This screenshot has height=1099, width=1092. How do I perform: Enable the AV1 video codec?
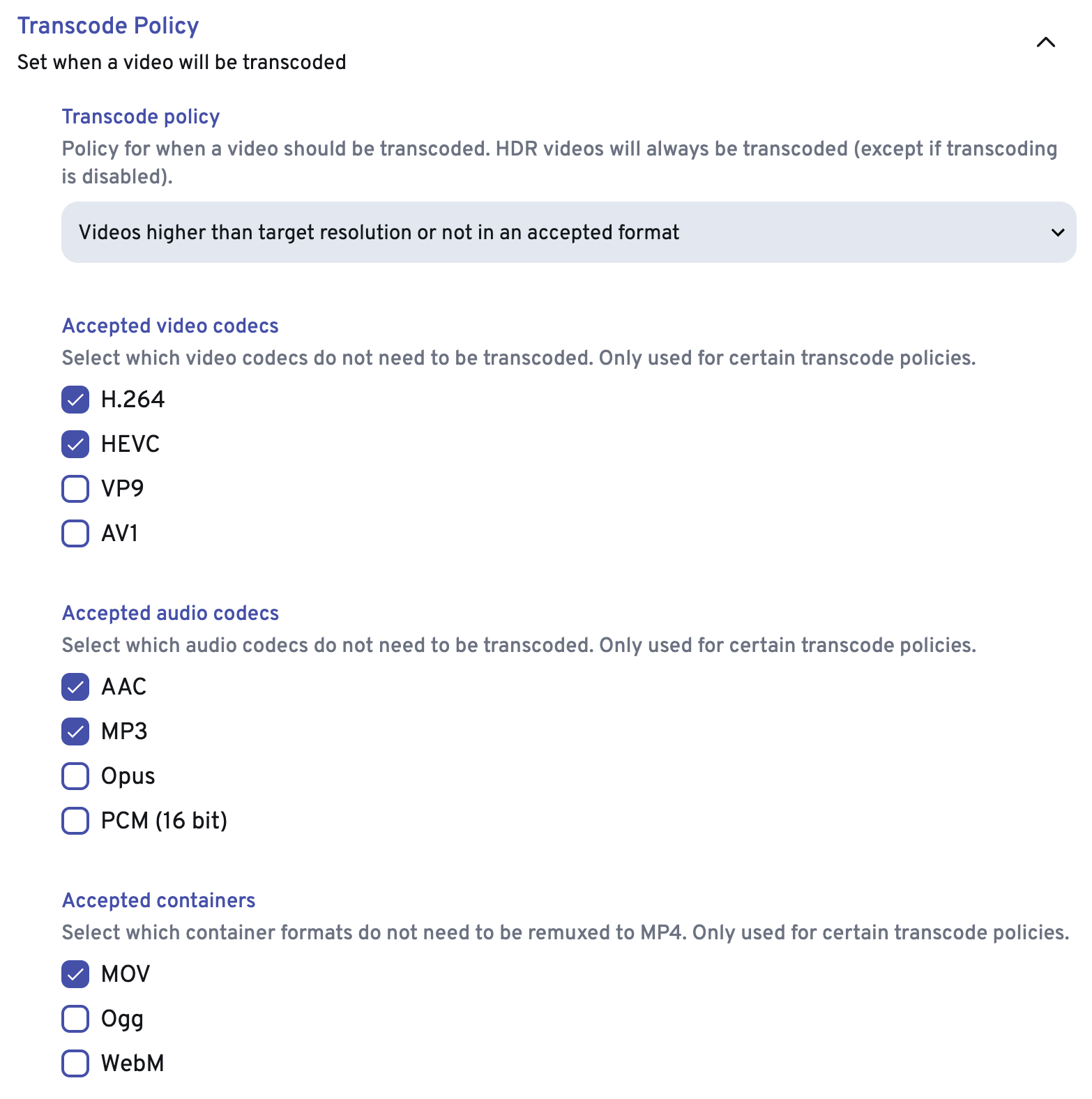pos(75,533)
